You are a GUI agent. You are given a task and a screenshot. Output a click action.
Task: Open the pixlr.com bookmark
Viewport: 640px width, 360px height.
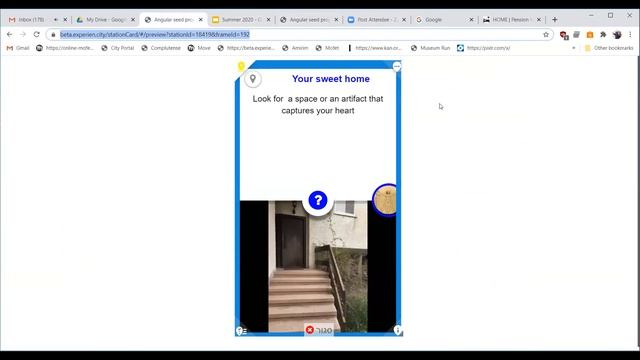coord(484,48)
